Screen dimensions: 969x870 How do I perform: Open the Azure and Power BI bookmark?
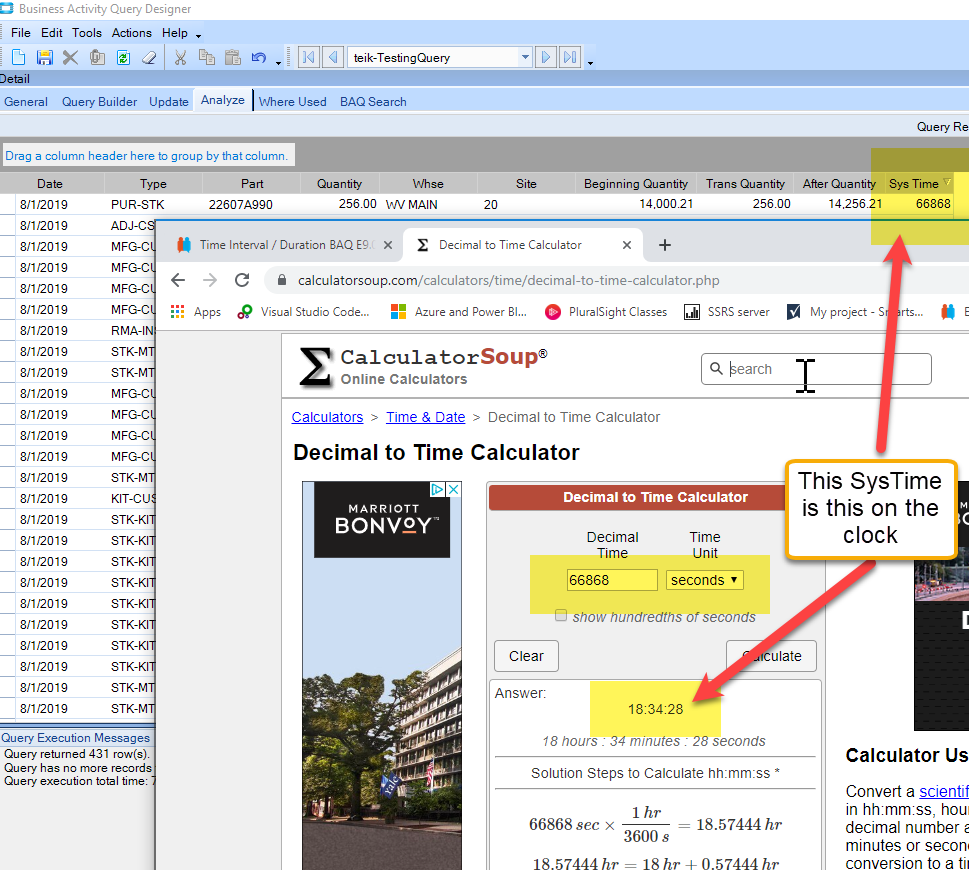point(459,312)
